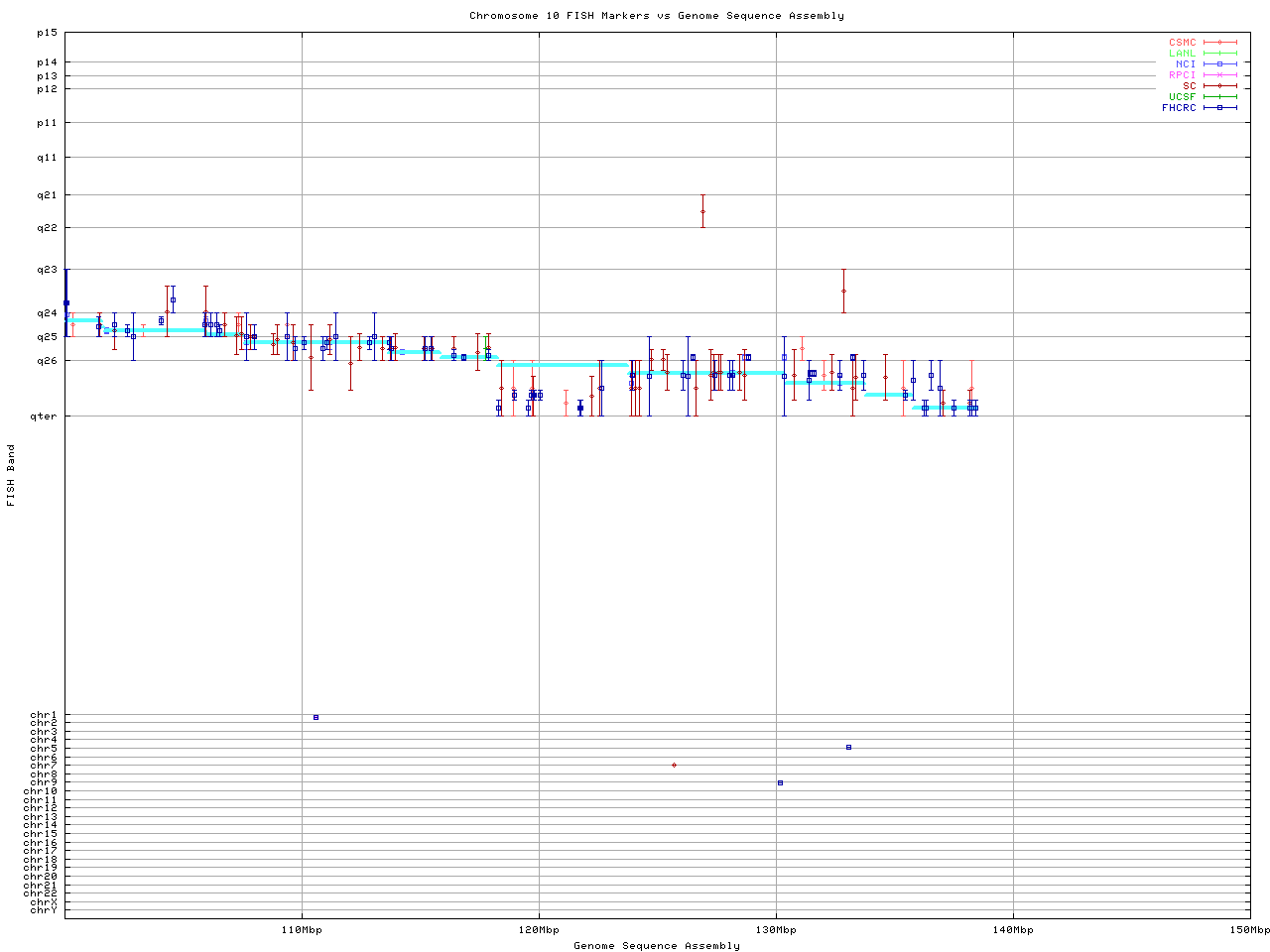This screenshot has height=952, width=1270.
Task: Click the SC legend label
Action: click(x=1189, y=85)
